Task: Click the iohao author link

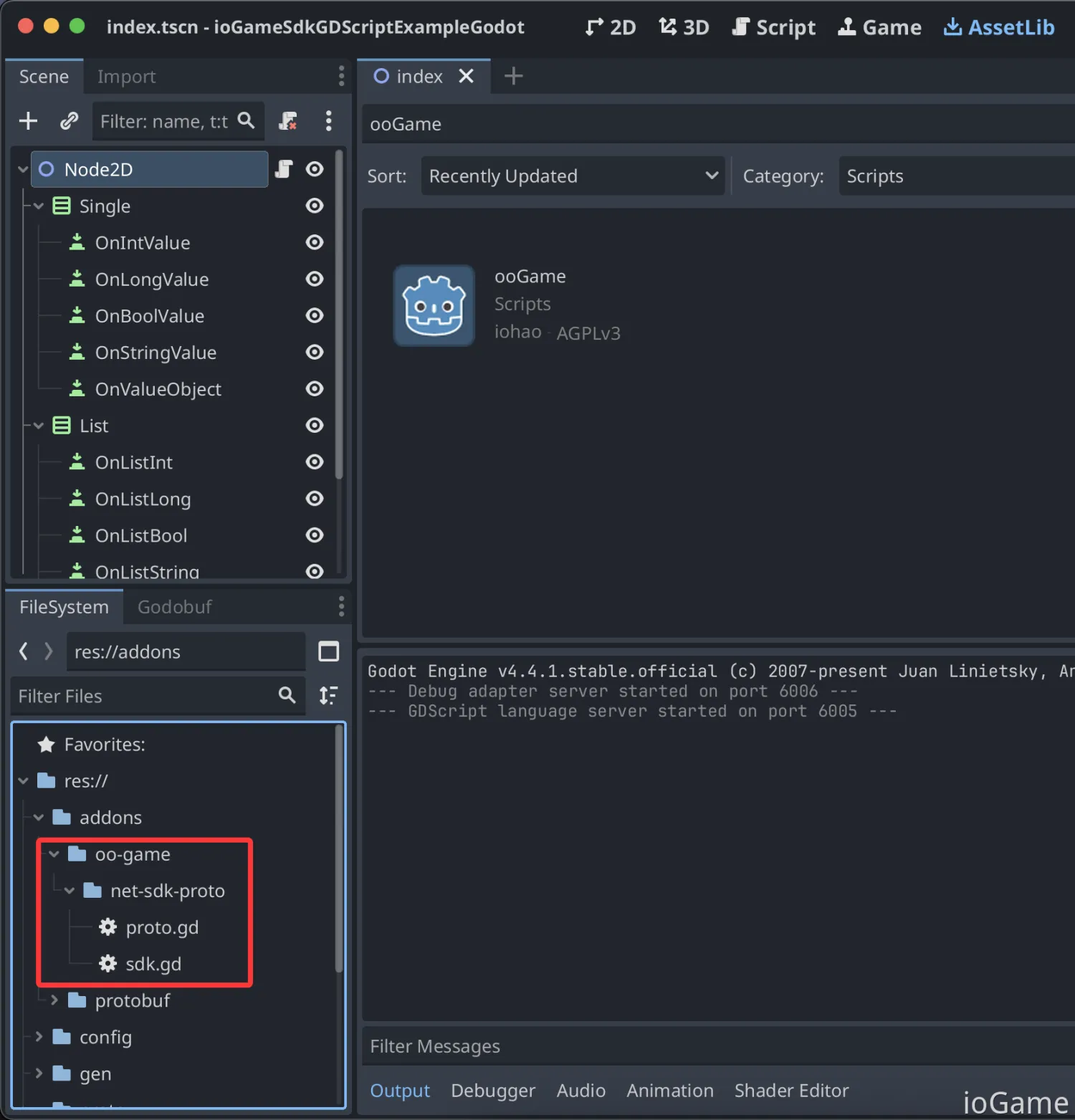Action: coord(517,332)
